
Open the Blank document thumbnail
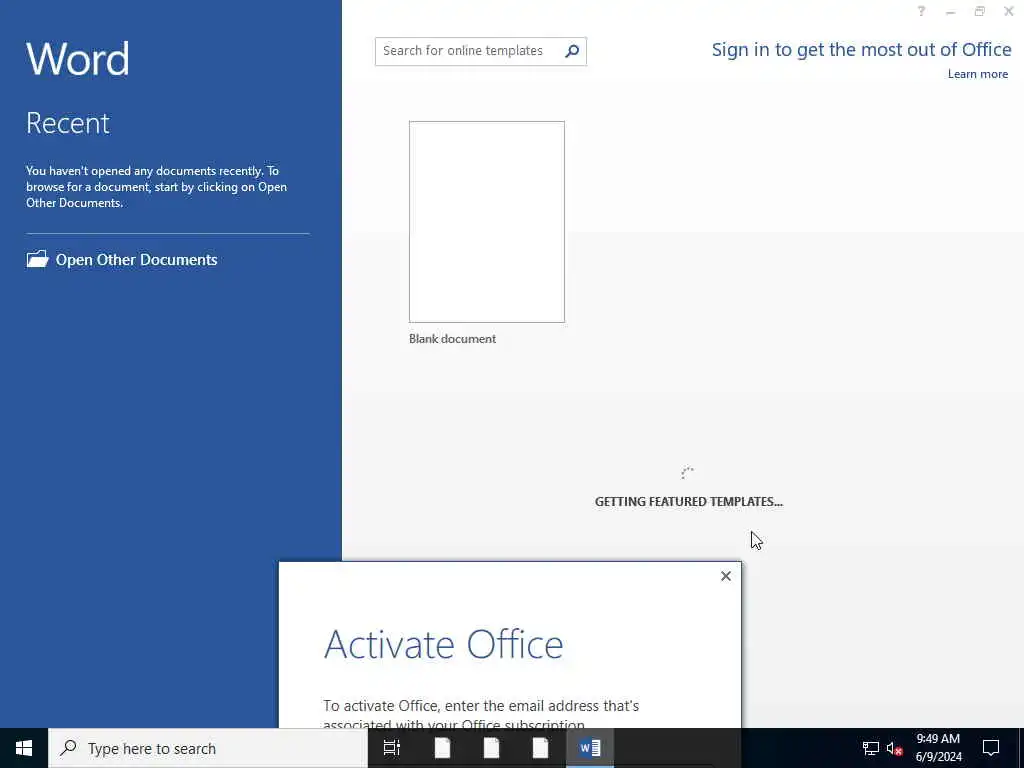487,221
